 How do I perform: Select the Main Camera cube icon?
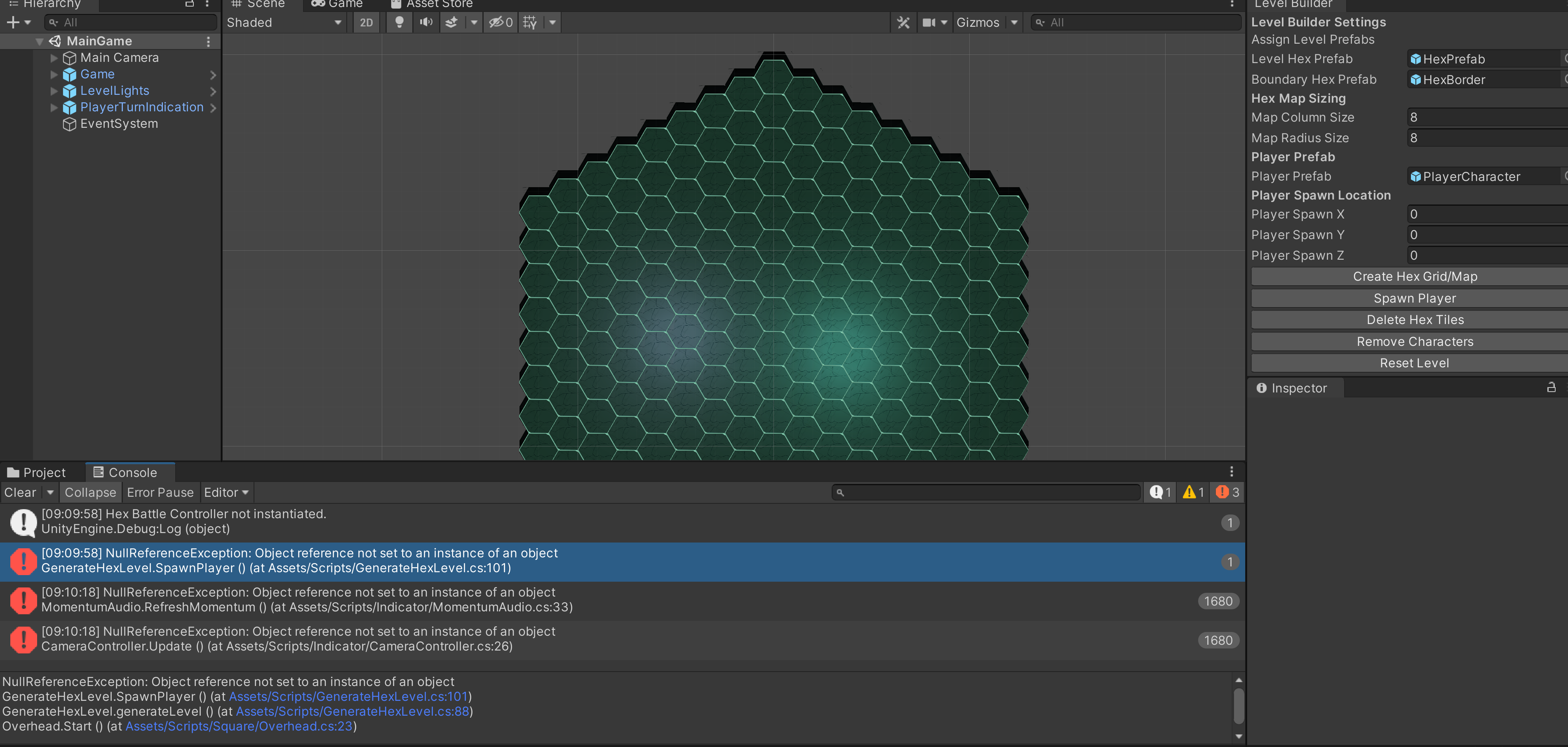point(69,58)
